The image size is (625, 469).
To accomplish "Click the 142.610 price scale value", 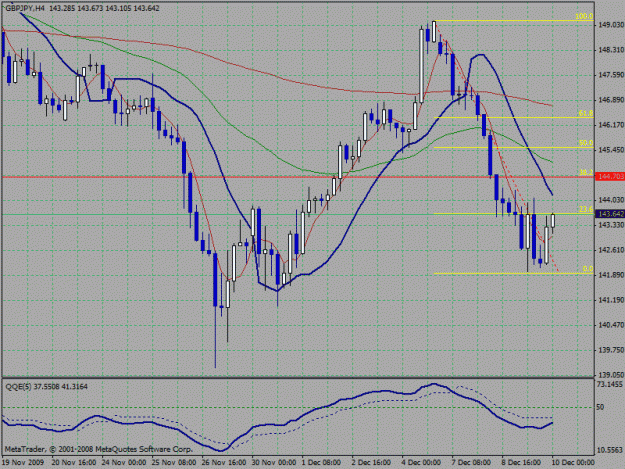I will tap(611, 250).
